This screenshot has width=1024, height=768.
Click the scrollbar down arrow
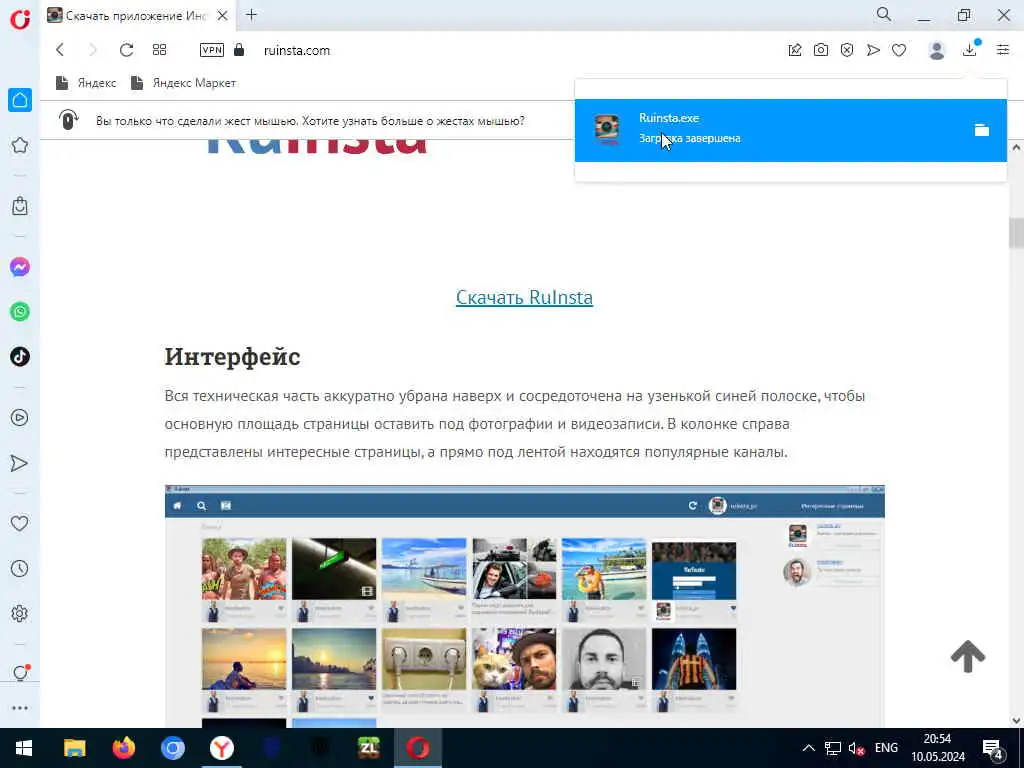coord(1016,721)
